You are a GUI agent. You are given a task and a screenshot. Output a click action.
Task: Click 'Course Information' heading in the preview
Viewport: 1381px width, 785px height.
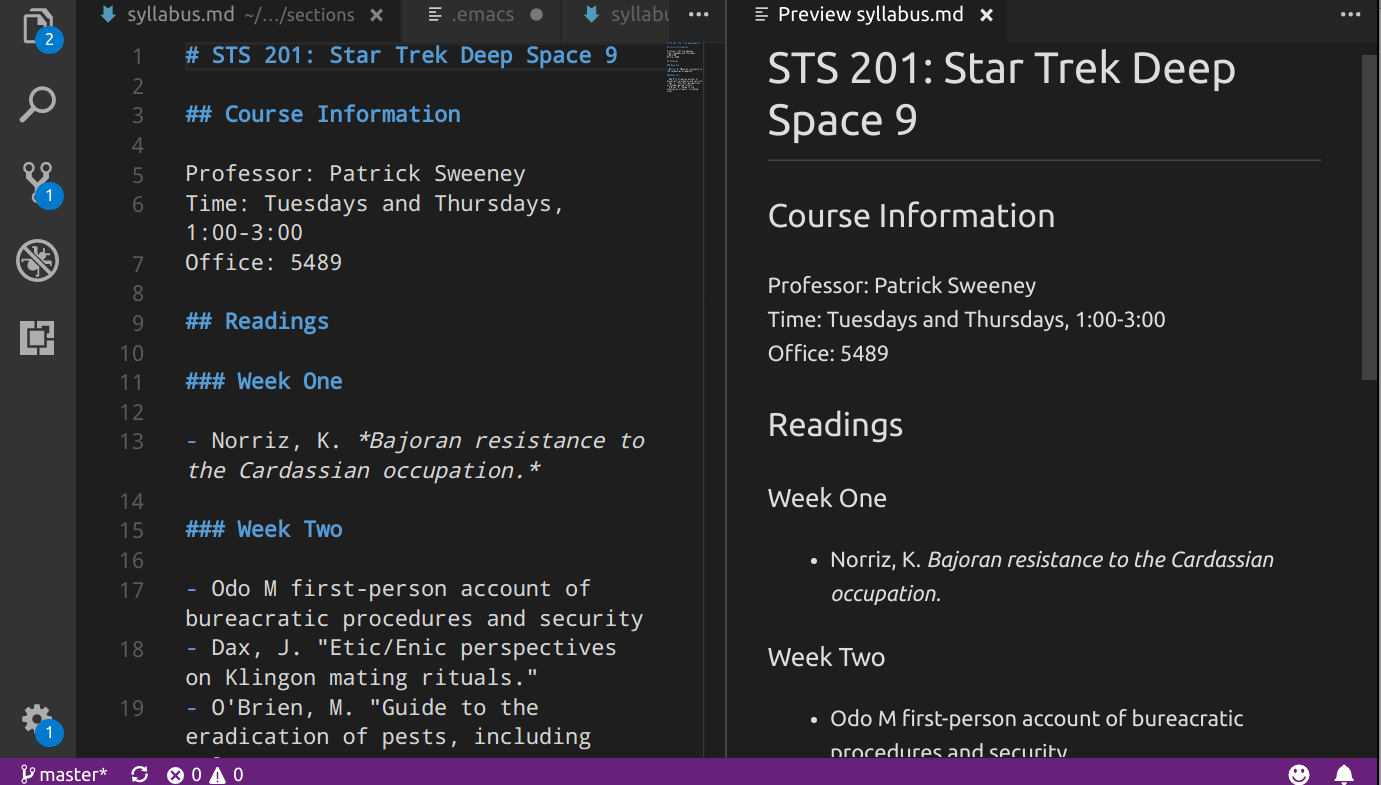(x=911, y=216)
